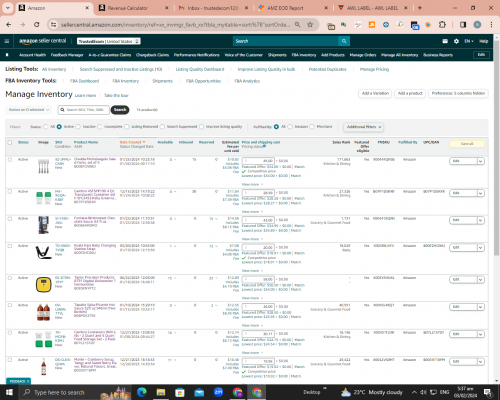Open the Seller Central hamburger menu

click(7, 41)
